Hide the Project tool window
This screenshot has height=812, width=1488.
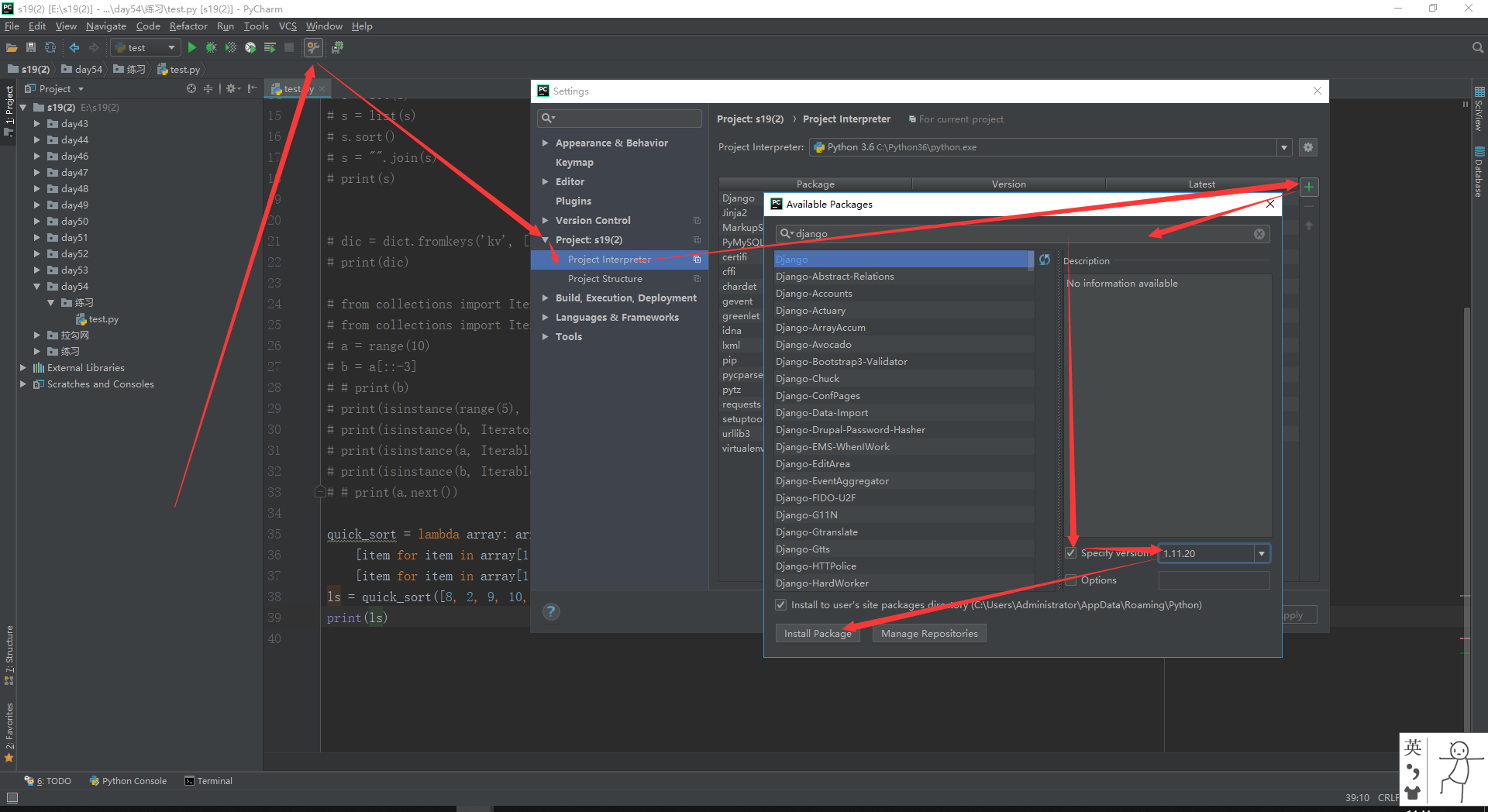252,89
